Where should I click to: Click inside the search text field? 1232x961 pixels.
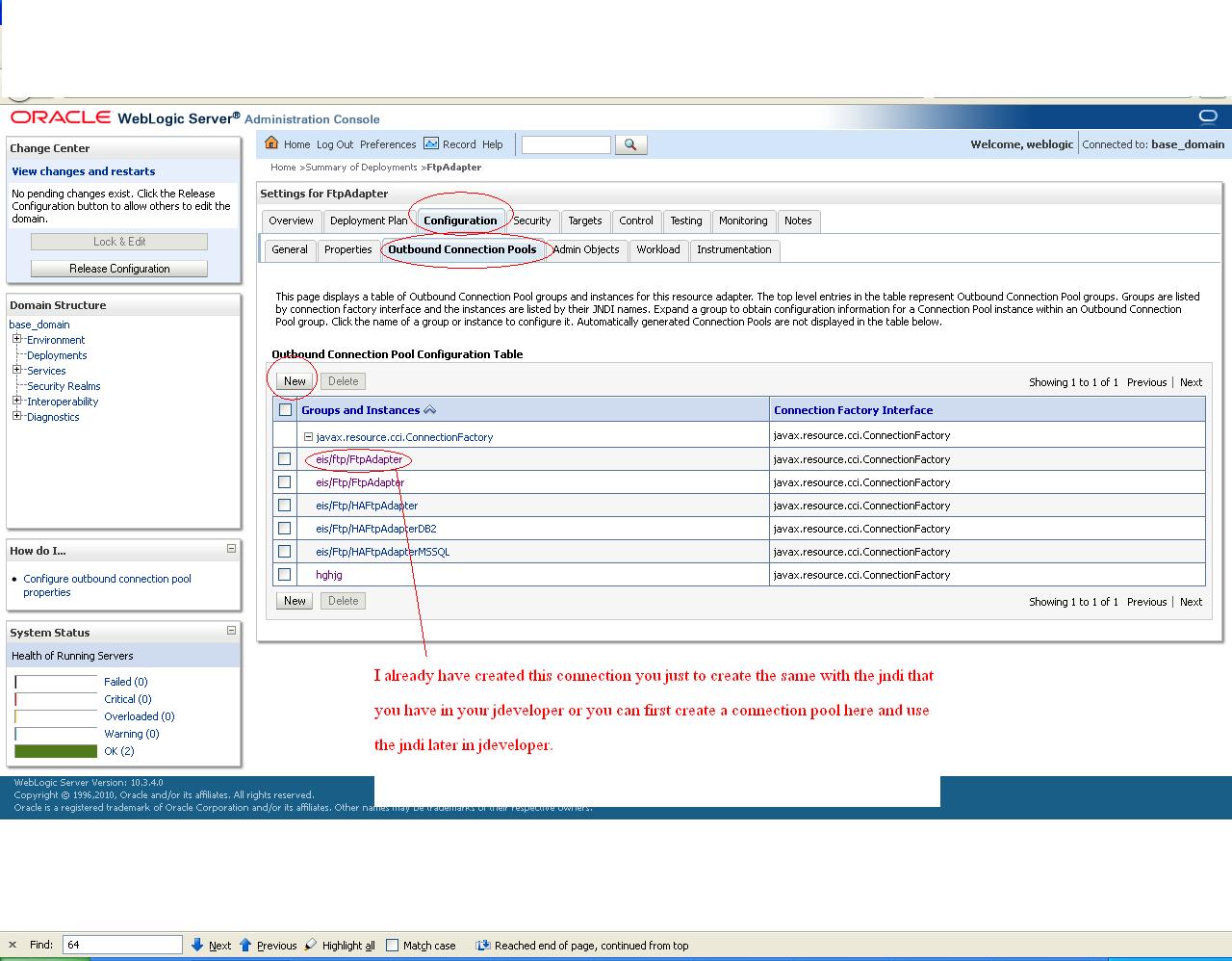click(x=565, y=144)
